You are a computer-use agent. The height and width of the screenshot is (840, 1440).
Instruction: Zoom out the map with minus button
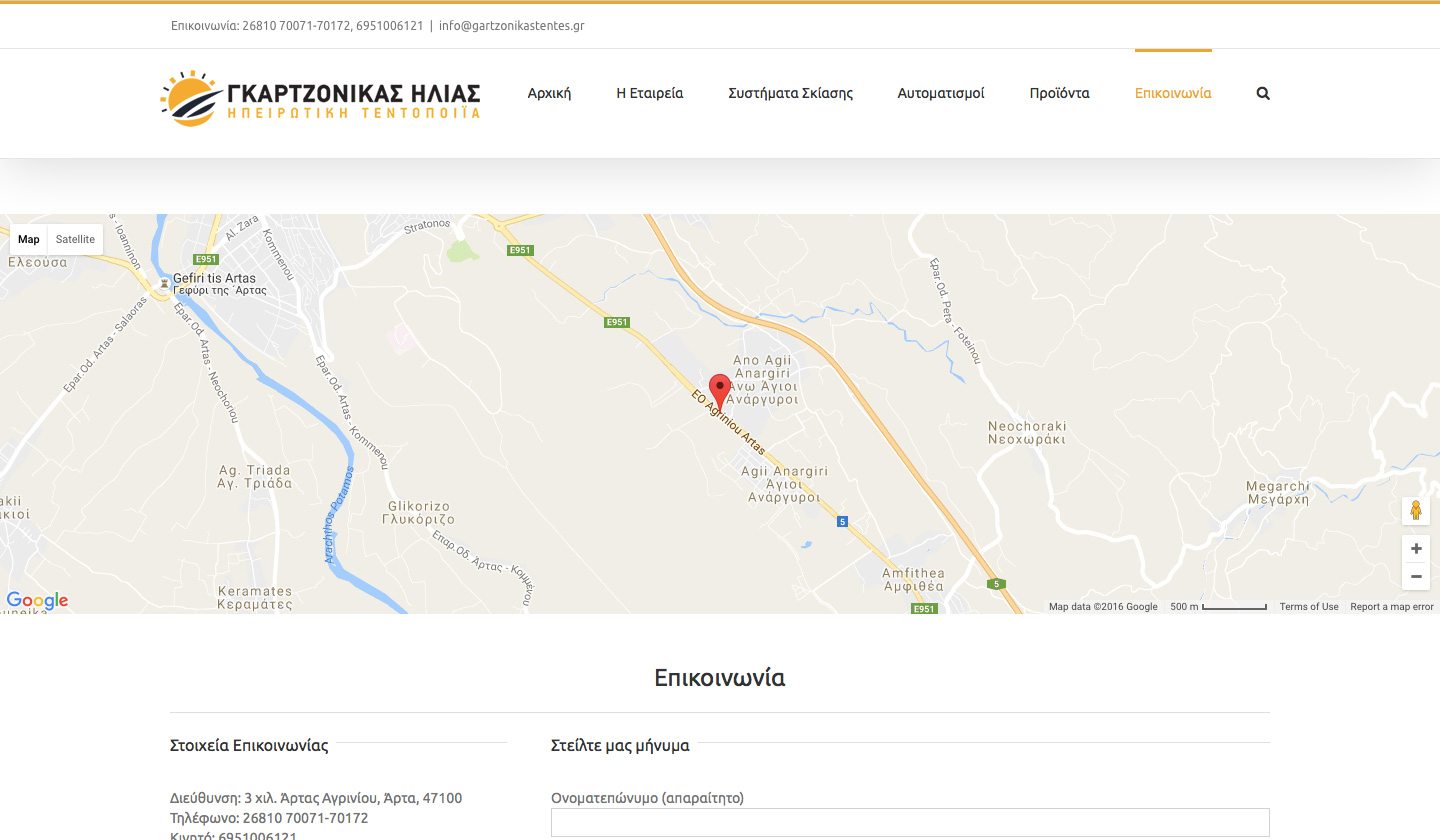[1415, 577]
